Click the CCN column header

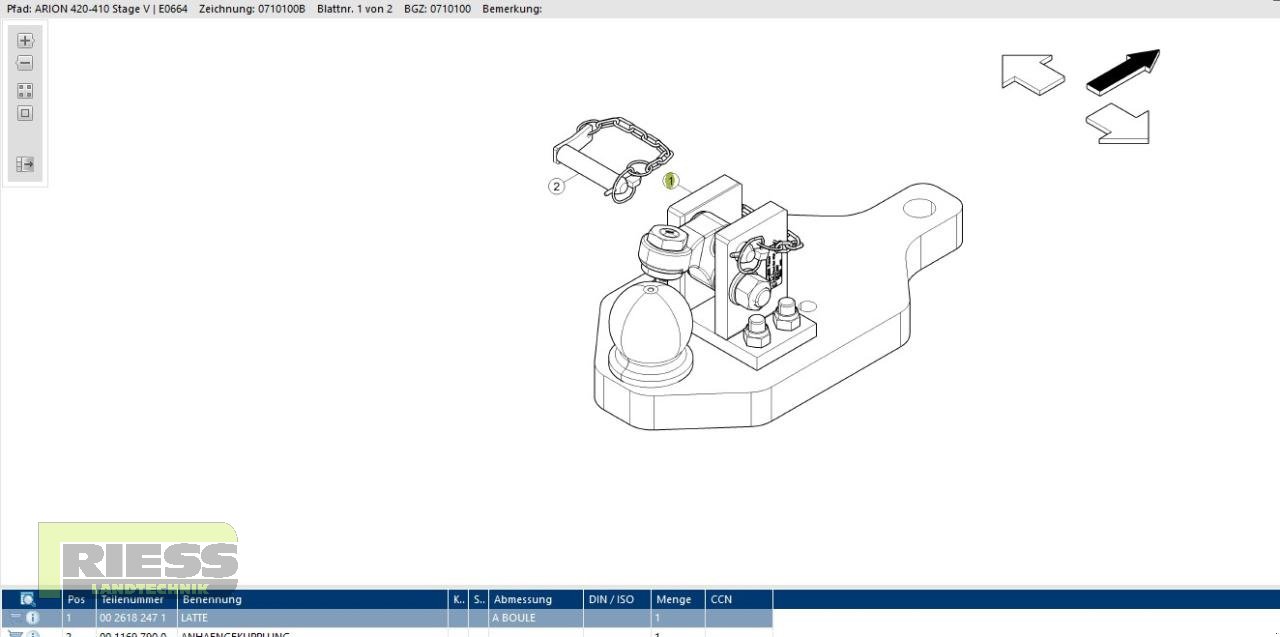click(x=721, y=599)
